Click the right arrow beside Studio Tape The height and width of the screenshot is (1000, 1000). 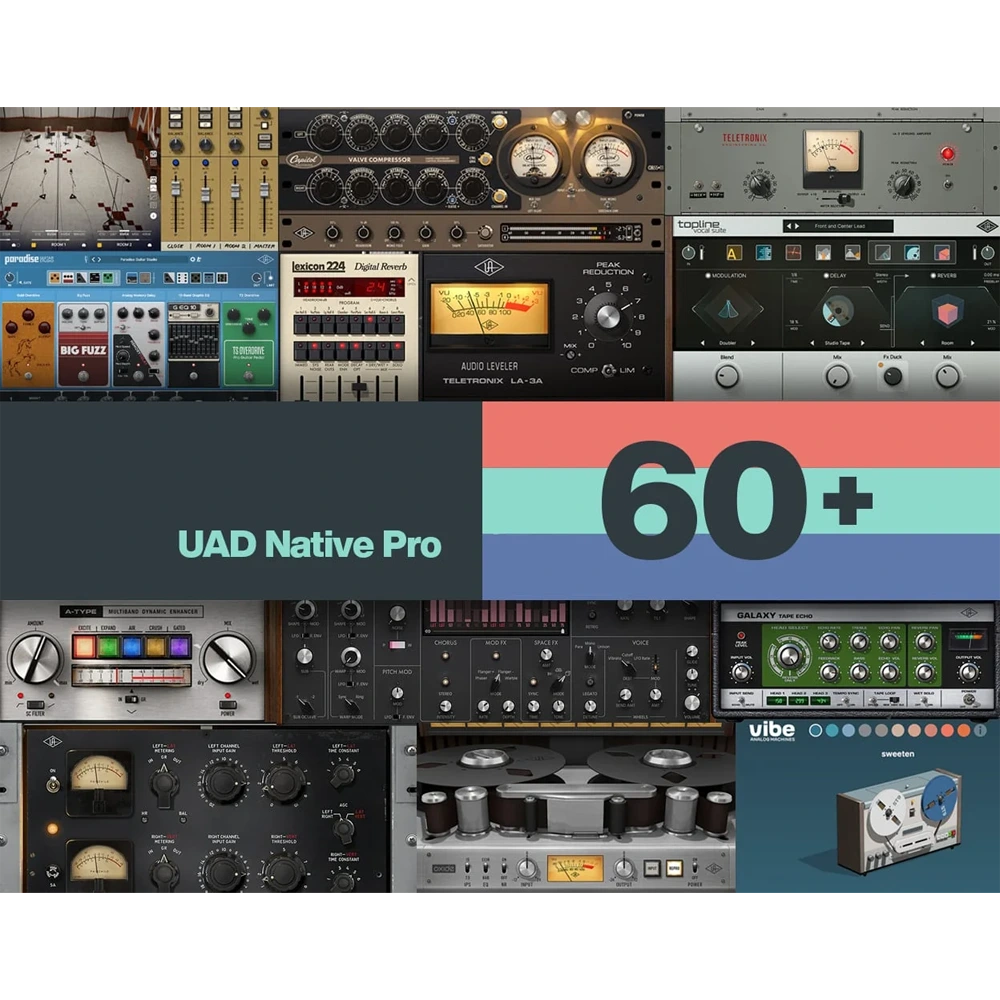click(x=862, y=343)
